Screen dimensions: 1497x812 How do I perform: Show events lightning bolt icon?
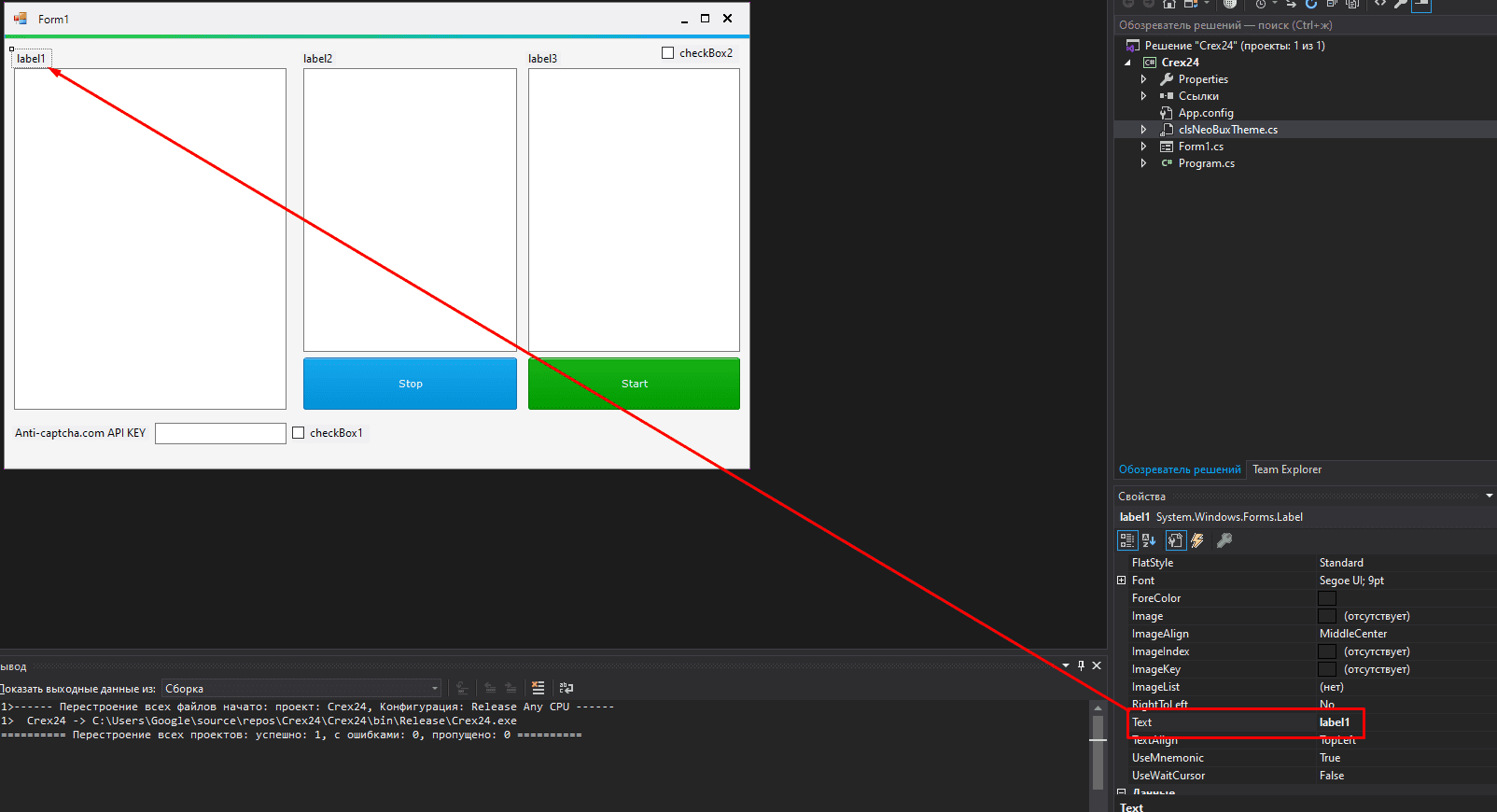pos(1197,540)
